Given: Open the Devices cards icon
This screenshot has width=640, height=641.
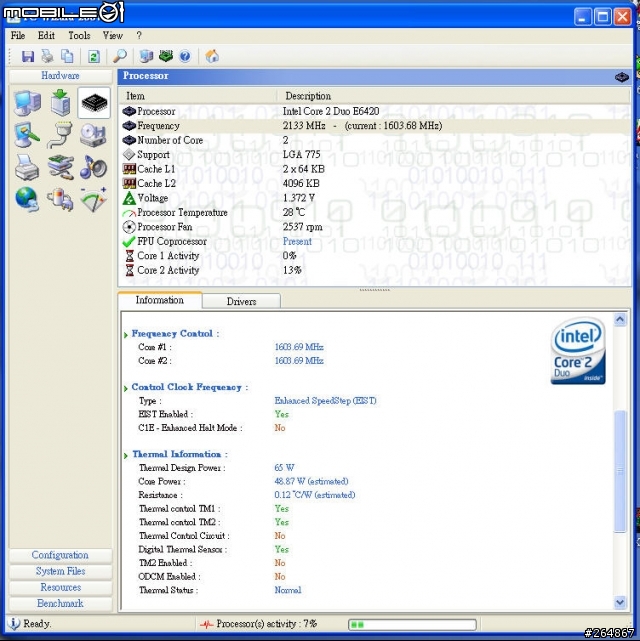Looking at the screenshot, I should tap(60, 167).
